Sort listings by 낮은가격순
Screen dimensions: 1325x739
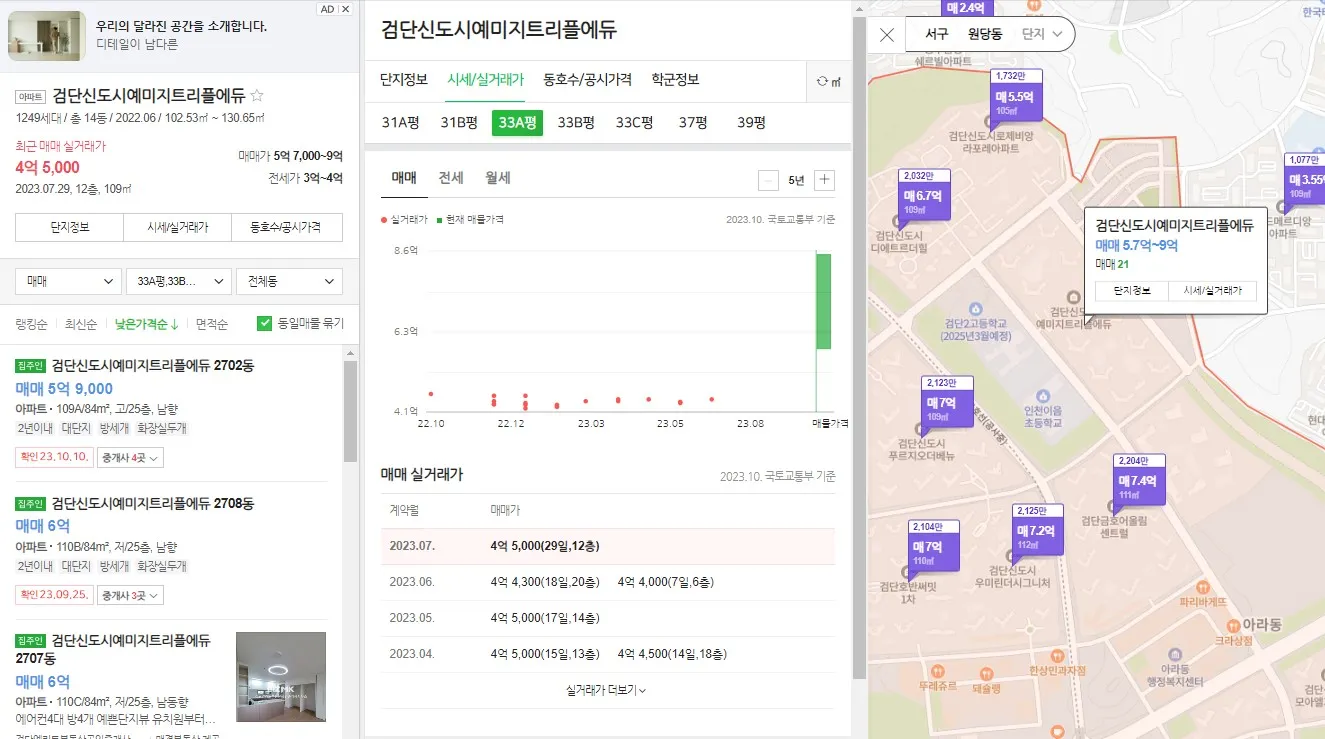(x=146, y=324)
